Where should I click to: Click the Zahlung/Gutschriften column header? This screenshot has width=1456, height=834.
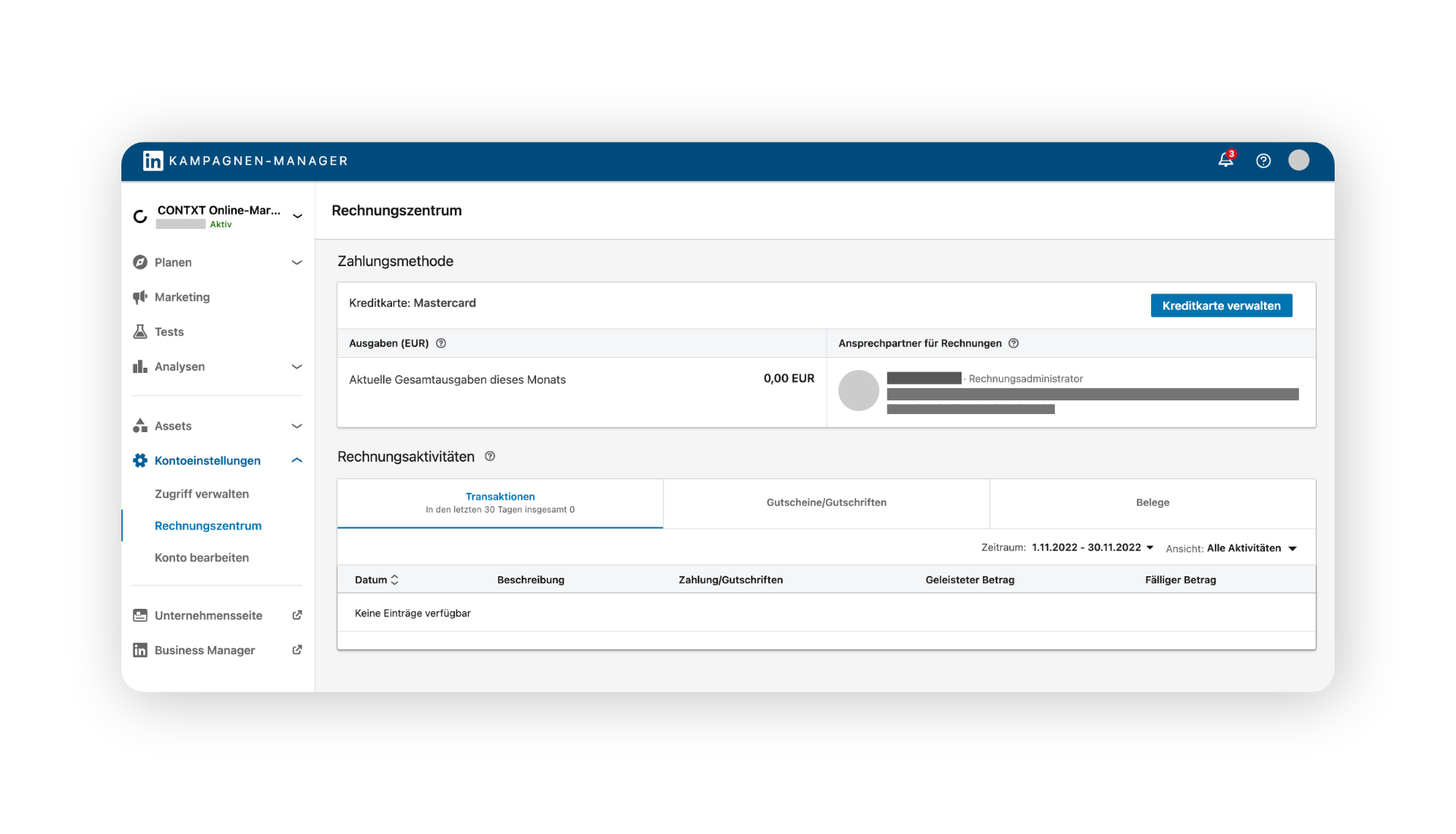730,580
